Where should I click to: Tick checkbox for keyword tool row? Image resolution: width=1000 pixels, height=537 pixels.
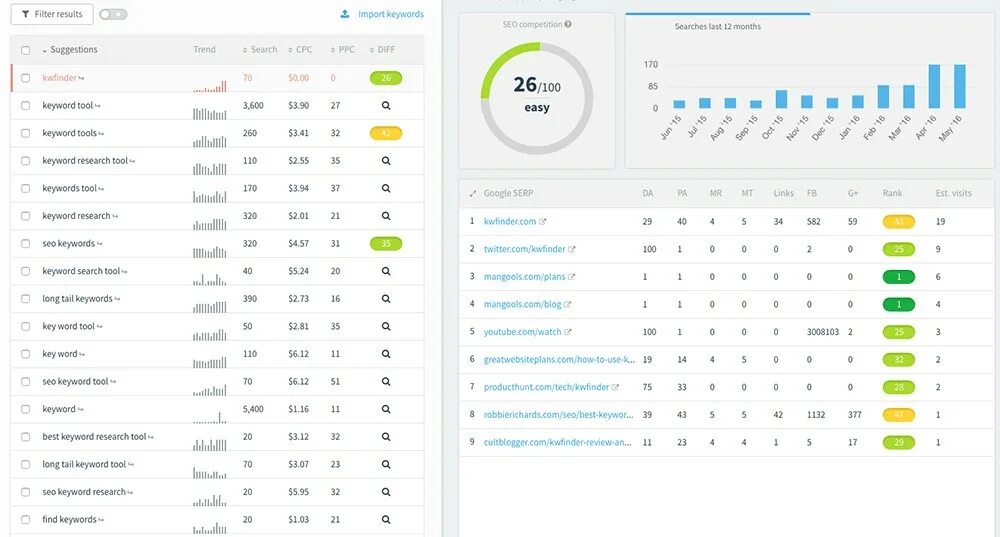[26, 106]
